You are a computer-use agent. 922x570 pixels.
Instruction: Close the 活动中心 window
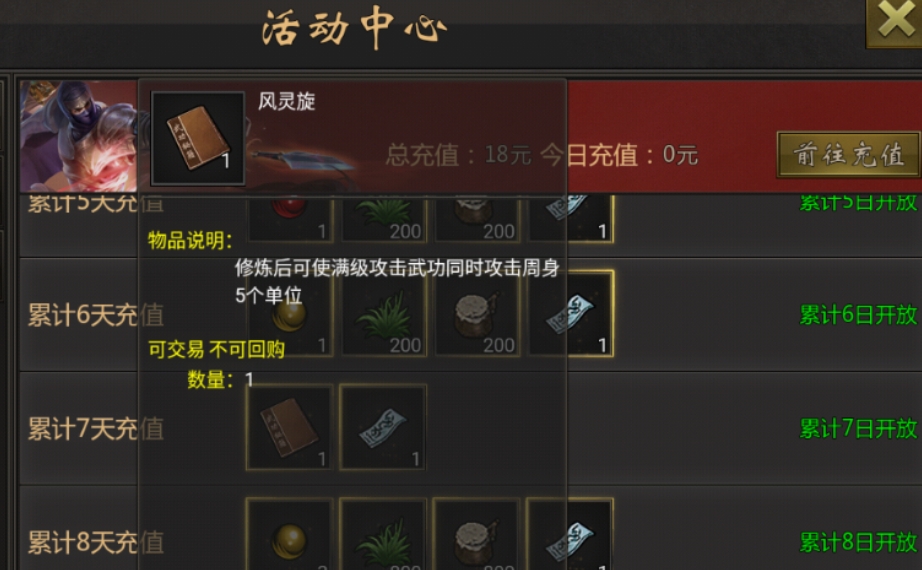(894, 21)
